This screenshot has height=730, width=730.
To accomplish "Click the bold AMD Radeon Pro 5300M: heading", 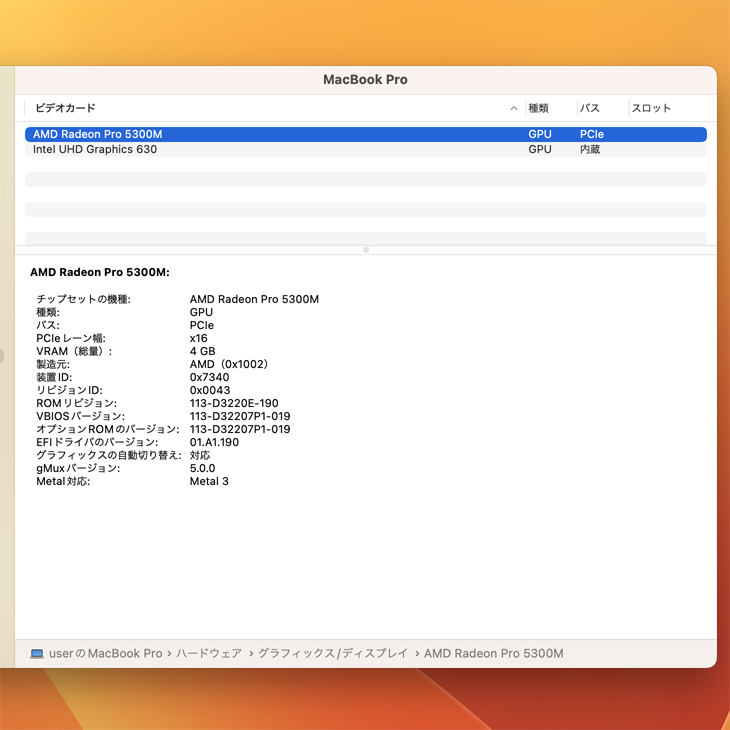I will (x=100, y=272).
